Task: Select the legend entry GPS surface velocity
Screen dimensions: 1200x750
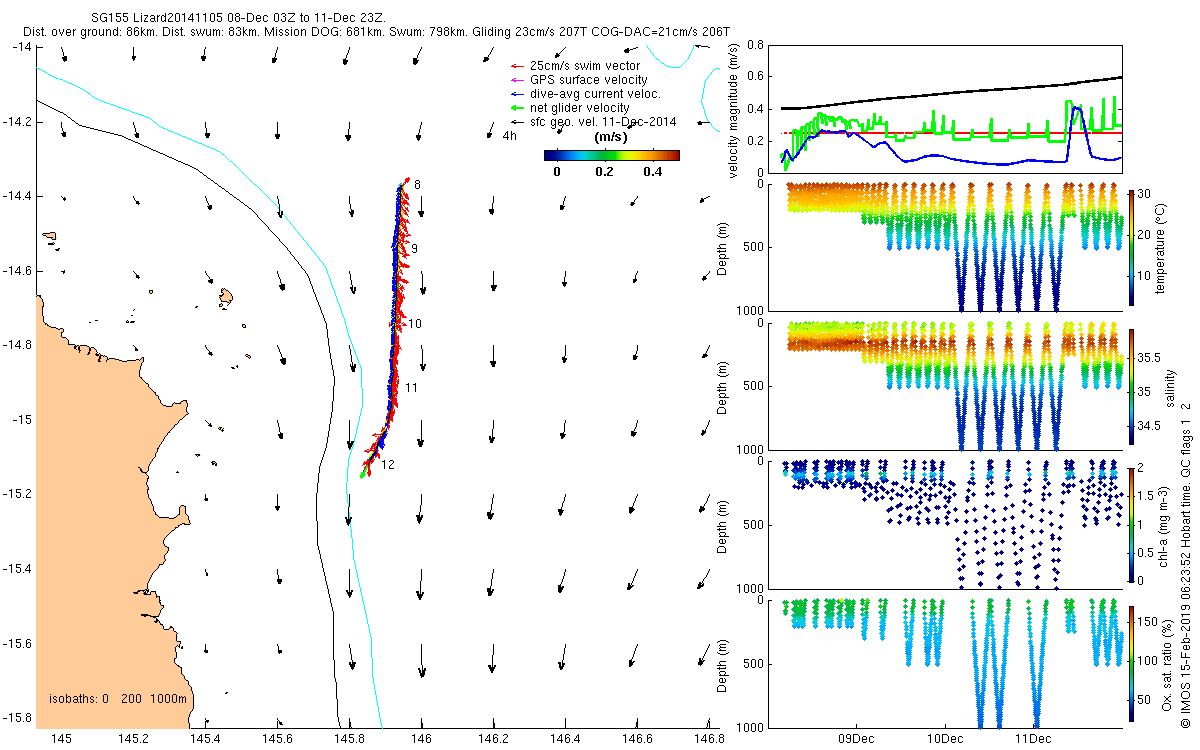Action: (x=589, y=80)
